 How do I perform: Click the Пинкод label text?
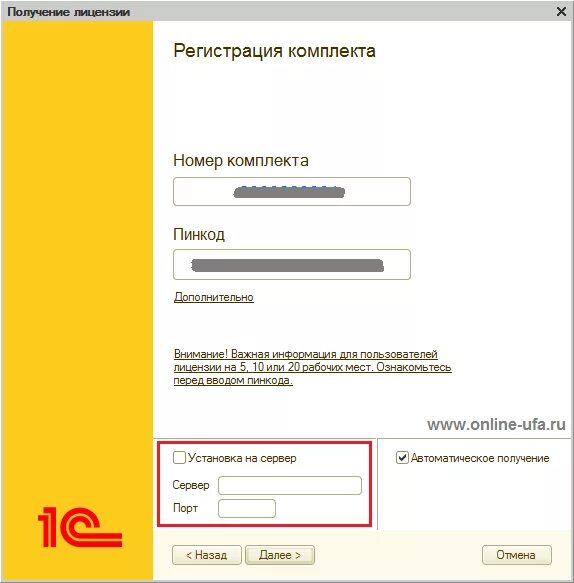[199, 235]
